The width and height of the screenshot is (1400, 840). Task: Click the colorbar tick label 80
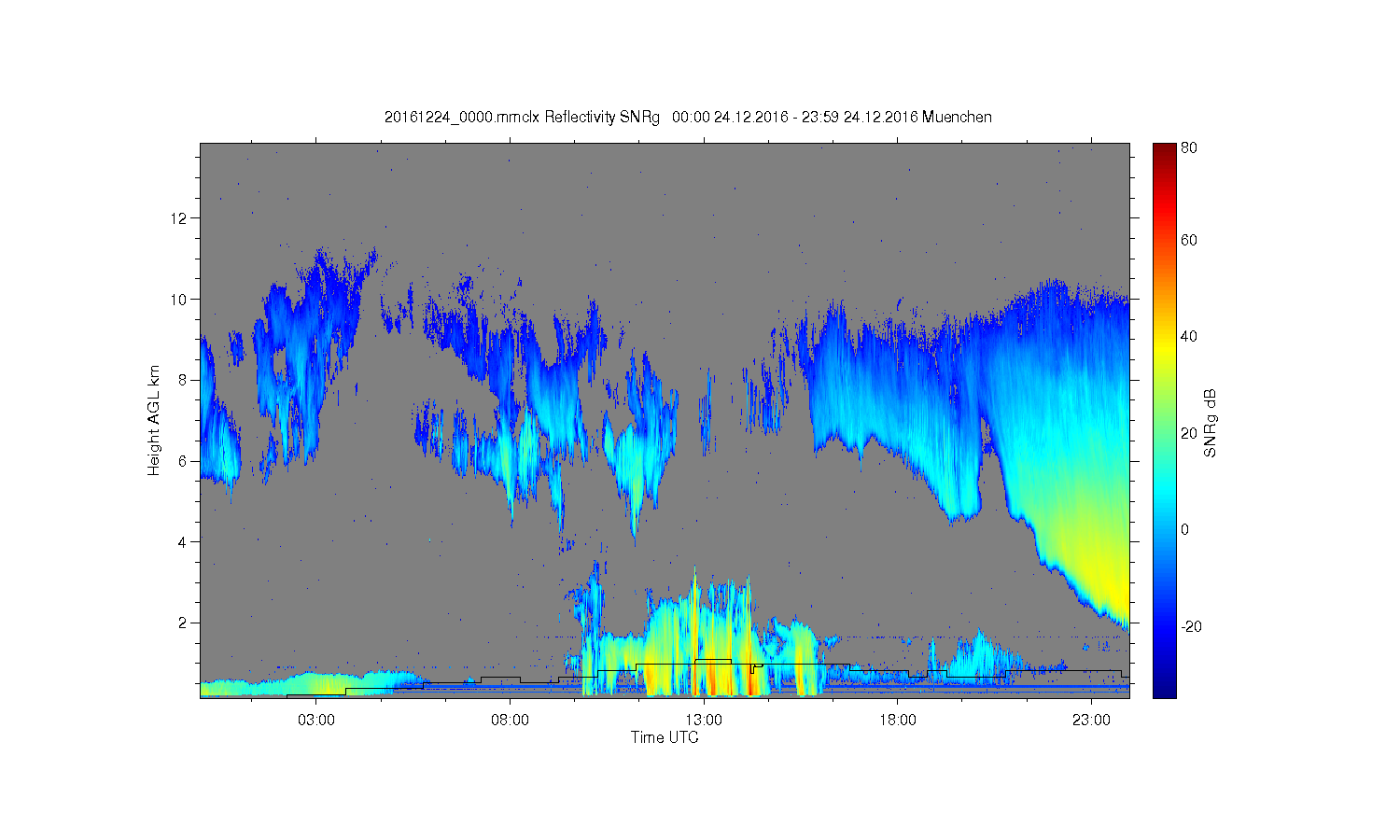click(x=1189, y=147)
